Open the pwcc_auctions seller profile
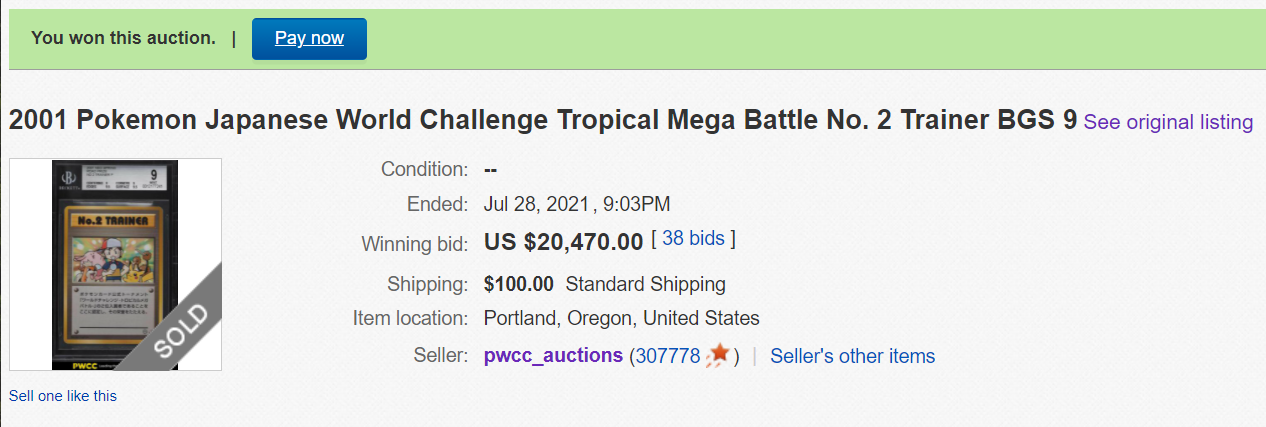Image resolution: width=1266 pixels, height=427 pixels. click(x=553, y=355)
